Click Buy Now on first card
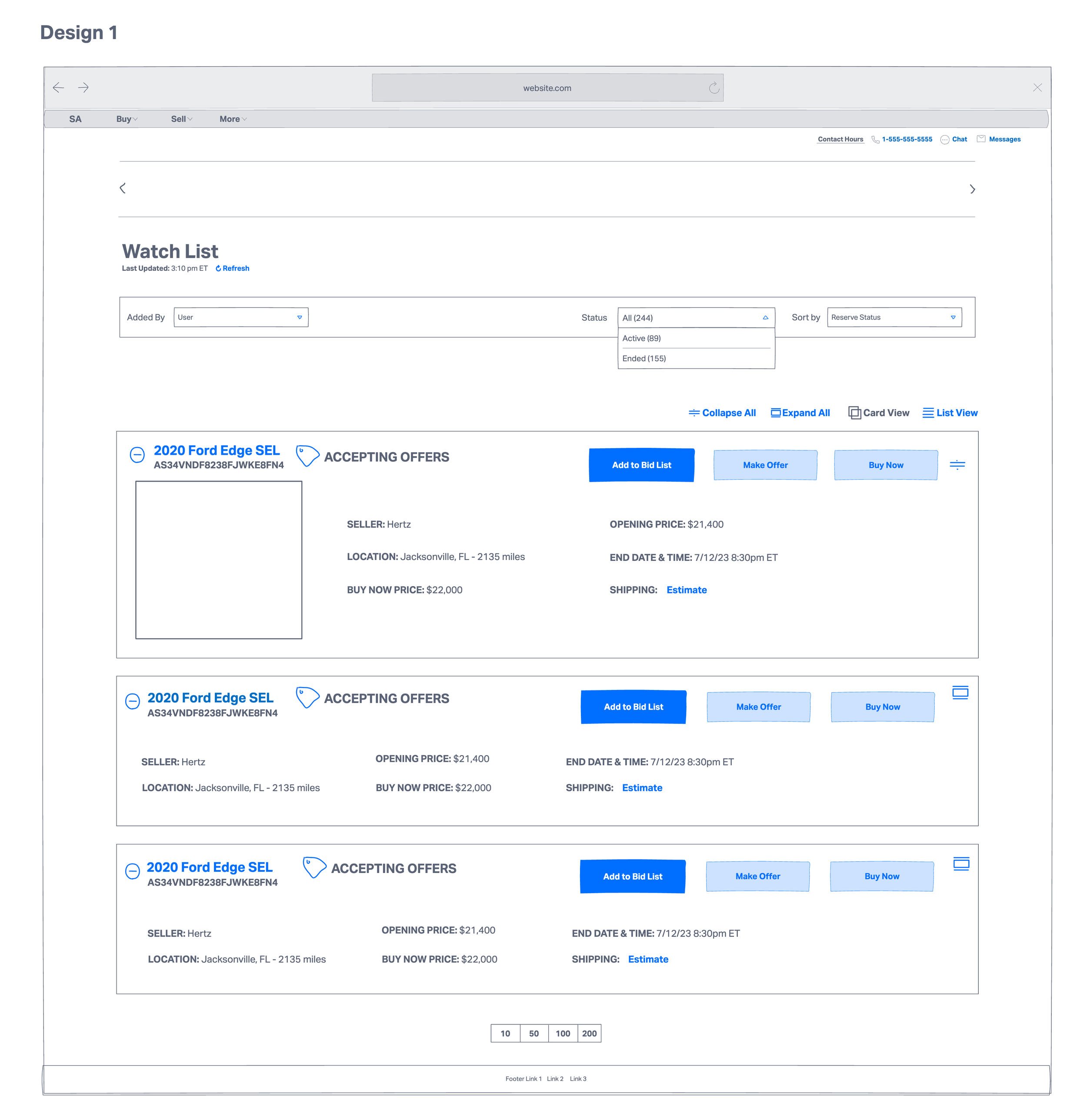1087x1120 pixels. (886, 465)
